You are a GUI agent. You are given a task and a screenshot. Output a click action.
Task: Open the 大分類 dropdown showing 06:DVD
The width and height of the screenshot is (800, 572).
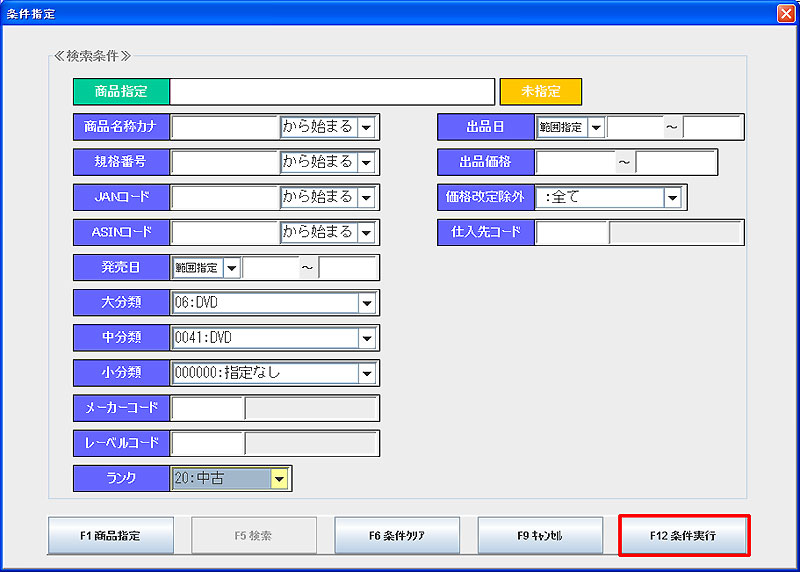point(366,303)
